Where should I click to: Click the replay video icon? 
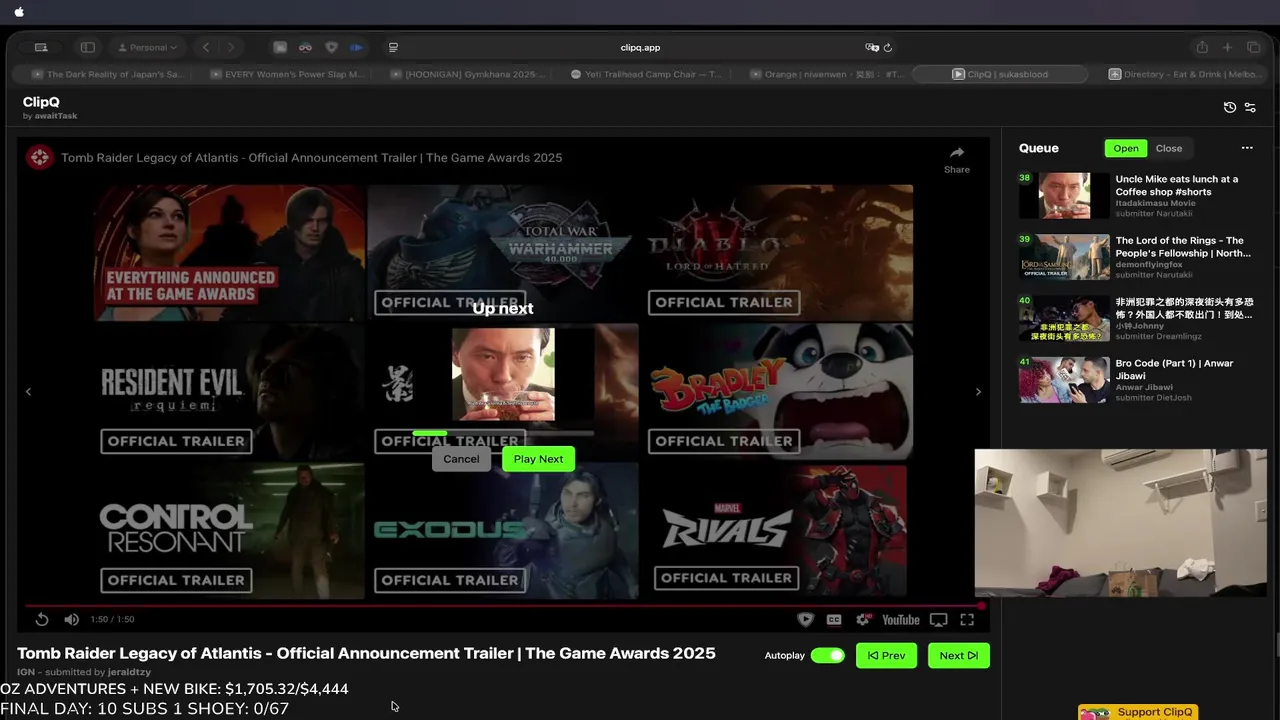[x=42, y=620]
